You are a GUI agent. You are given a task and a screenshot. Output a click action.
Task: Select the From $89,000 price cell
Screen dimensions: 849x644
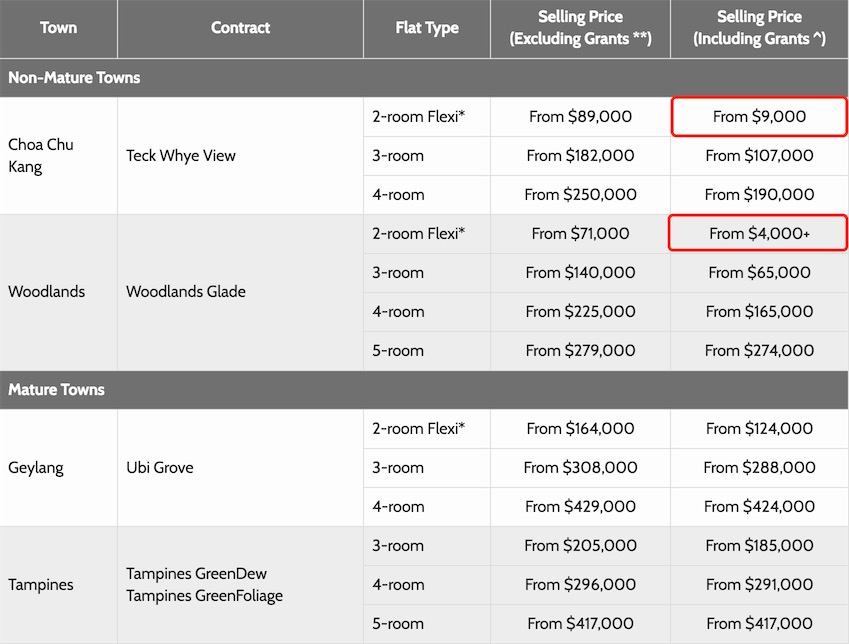[x=580, y=117]
